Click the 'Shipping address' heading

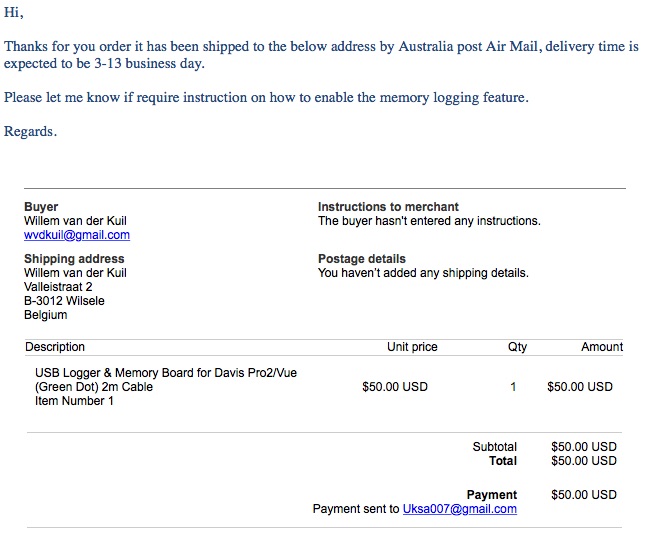(x=74, y=259)
